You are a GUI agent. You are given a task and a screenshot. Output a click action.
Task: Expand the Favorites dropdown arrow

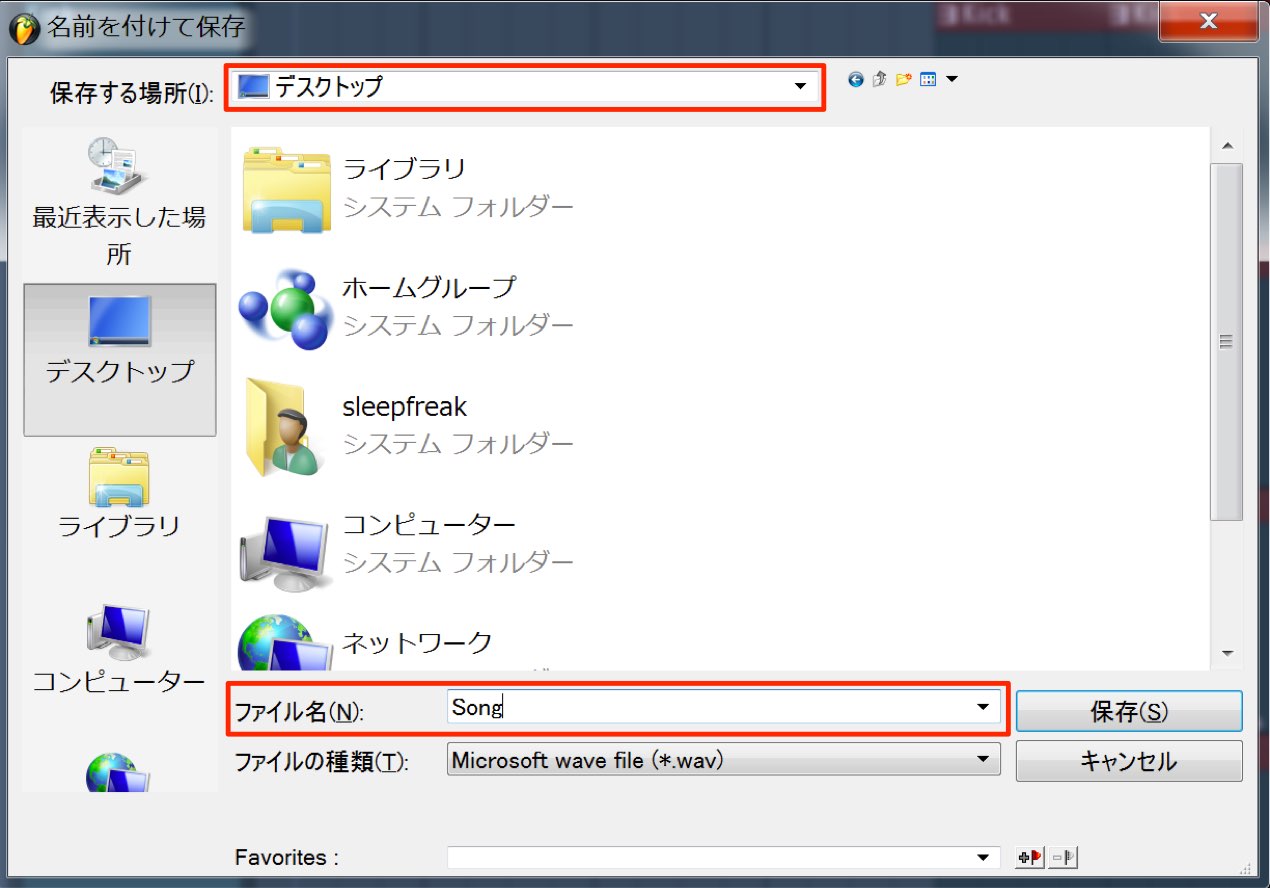coord(982,857)
